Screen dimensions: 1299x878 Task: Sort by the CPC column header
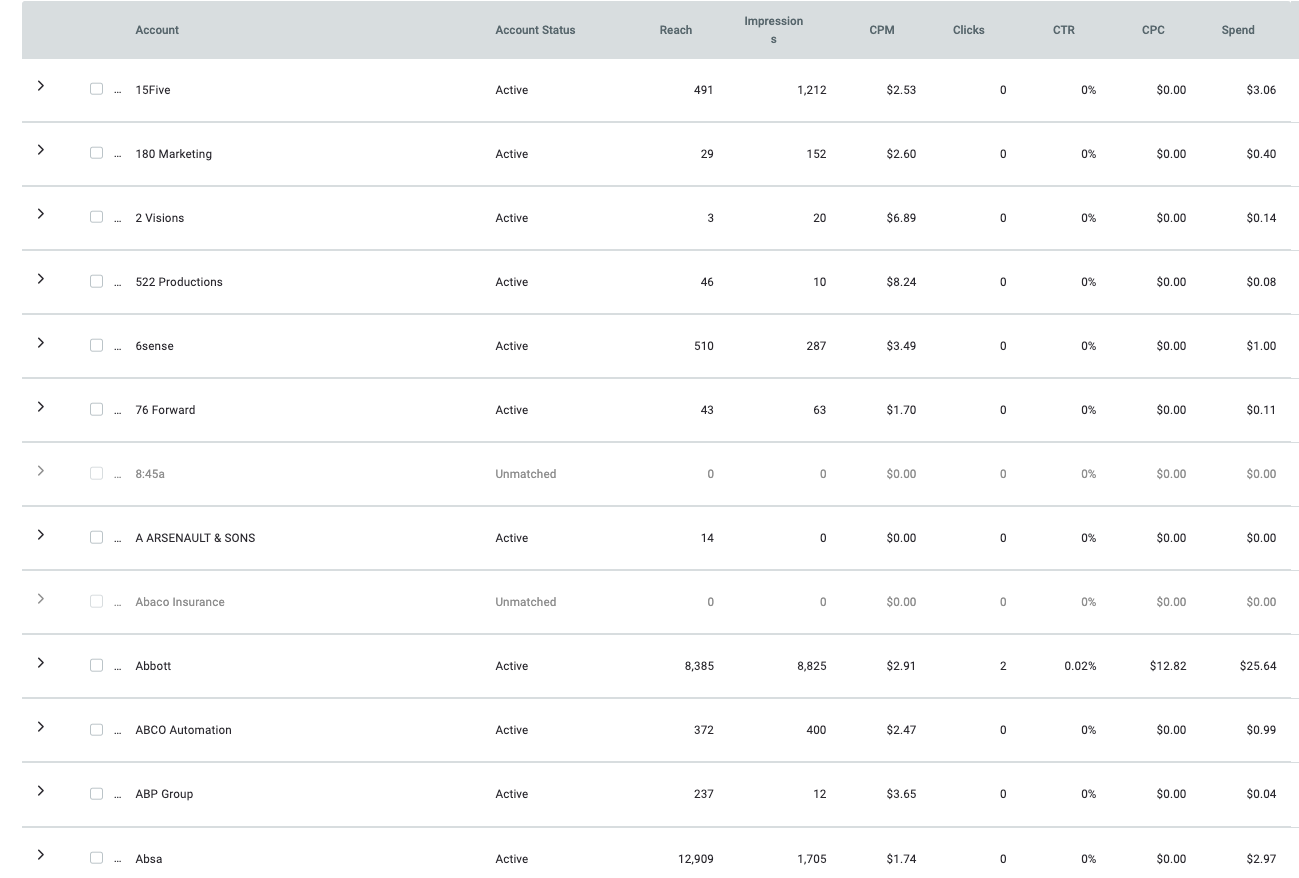[1153, 30]
